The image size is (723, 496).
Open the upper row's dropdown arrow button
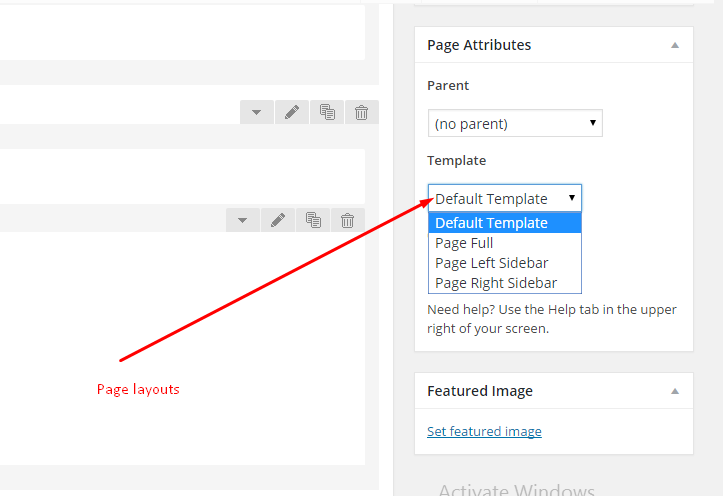(257, 112)
